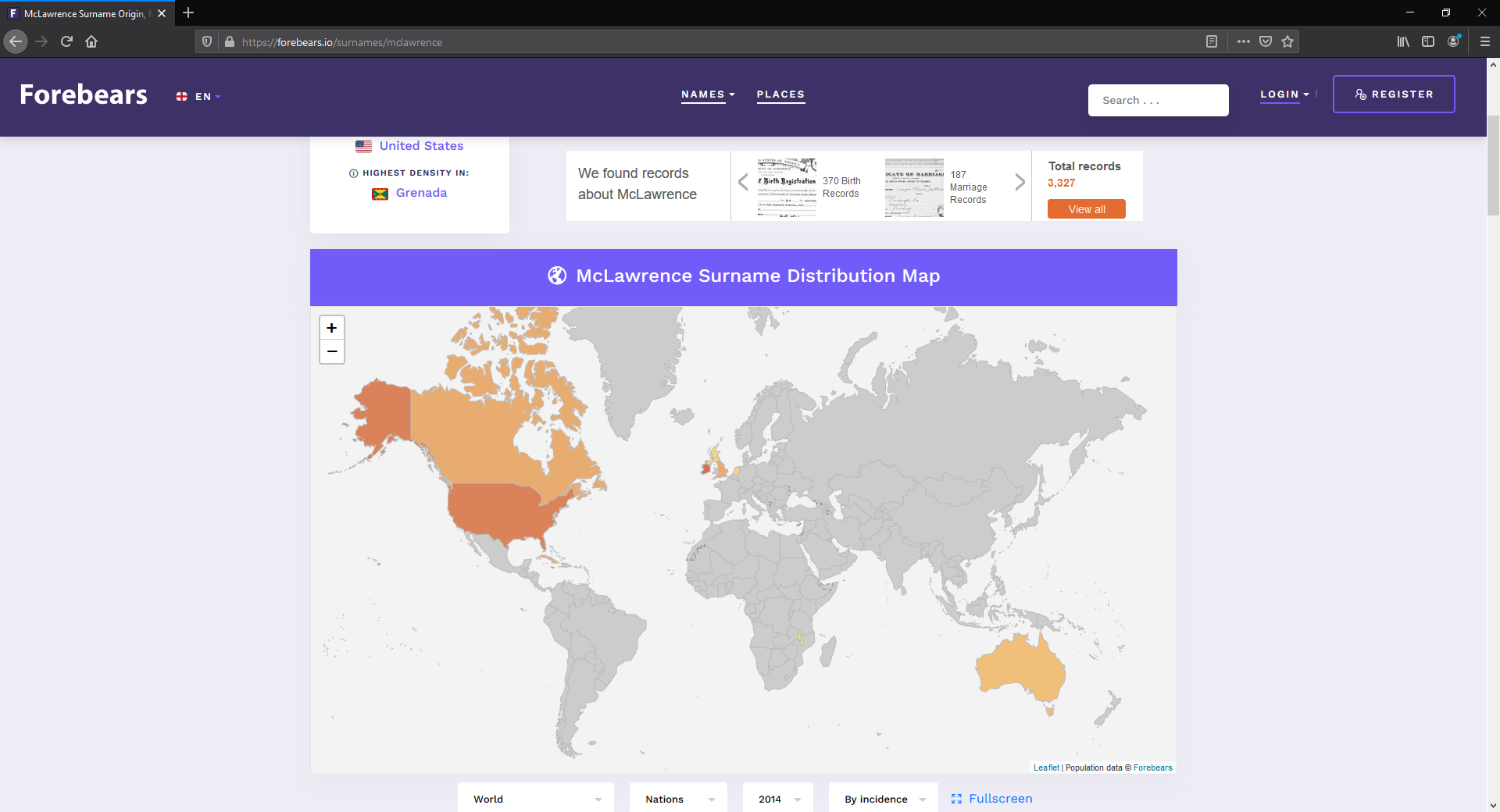
Task: Expand the LOGIN dropdown
Action: click(1284, 94)
